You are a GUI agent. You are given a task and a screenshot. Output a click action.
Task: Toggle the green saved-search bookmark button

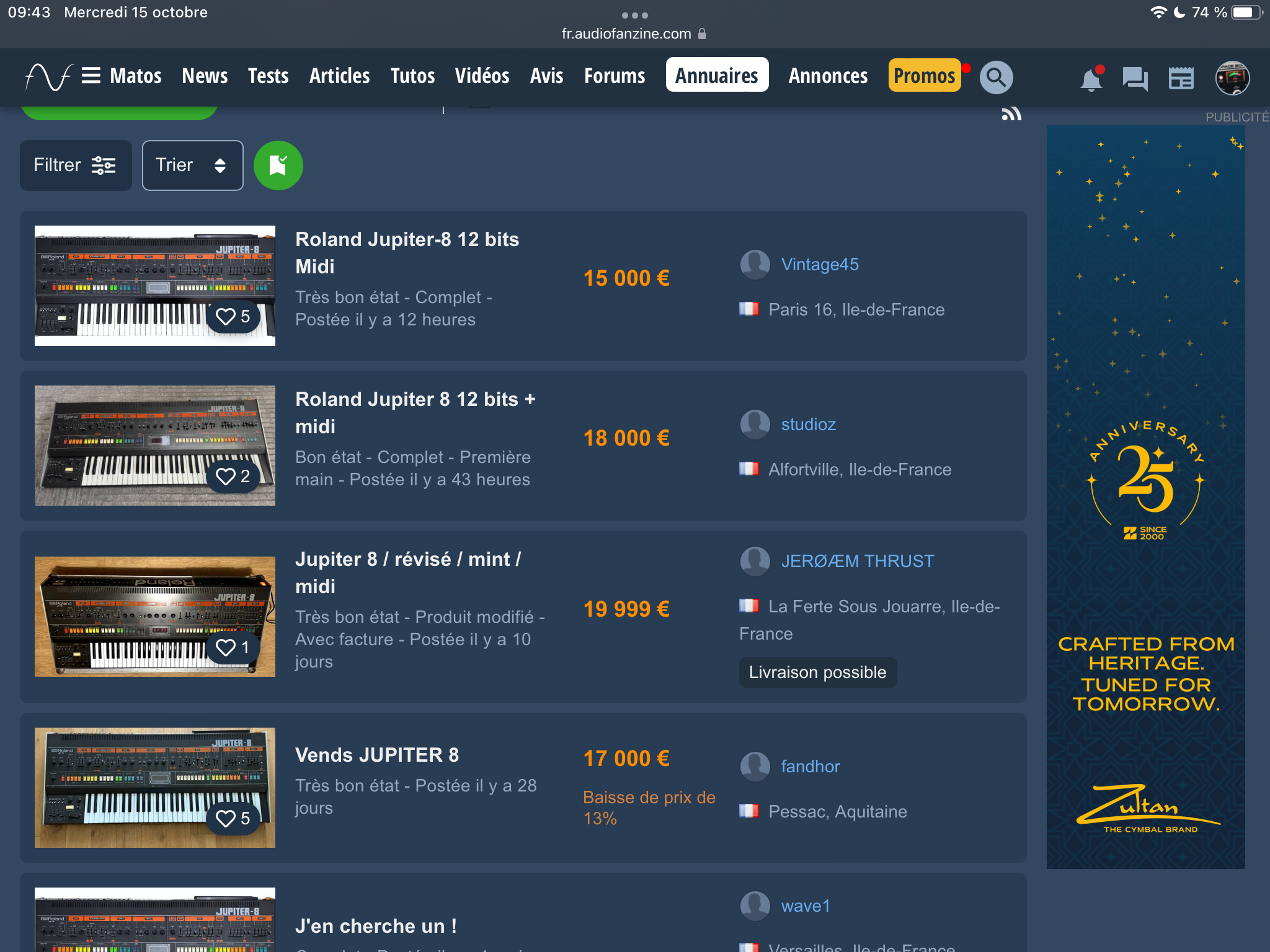(278, 165)
